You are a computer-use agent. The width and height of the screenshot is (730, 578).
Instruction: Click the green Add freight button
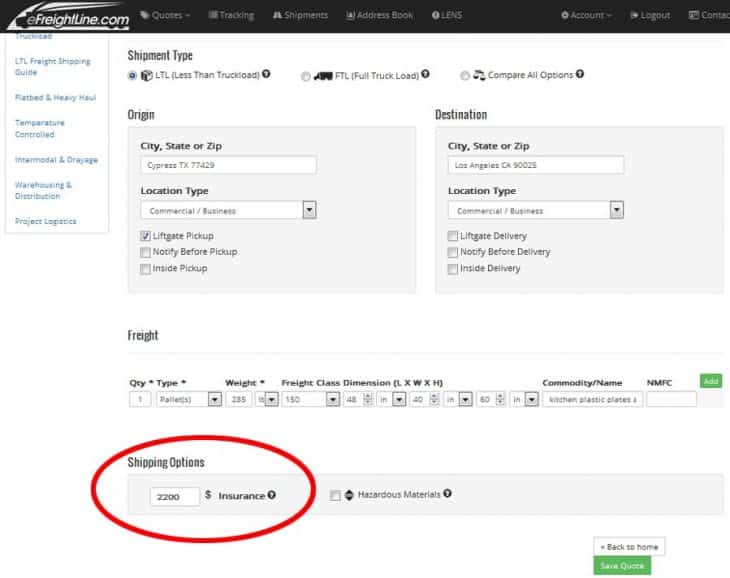pos(711,381)
